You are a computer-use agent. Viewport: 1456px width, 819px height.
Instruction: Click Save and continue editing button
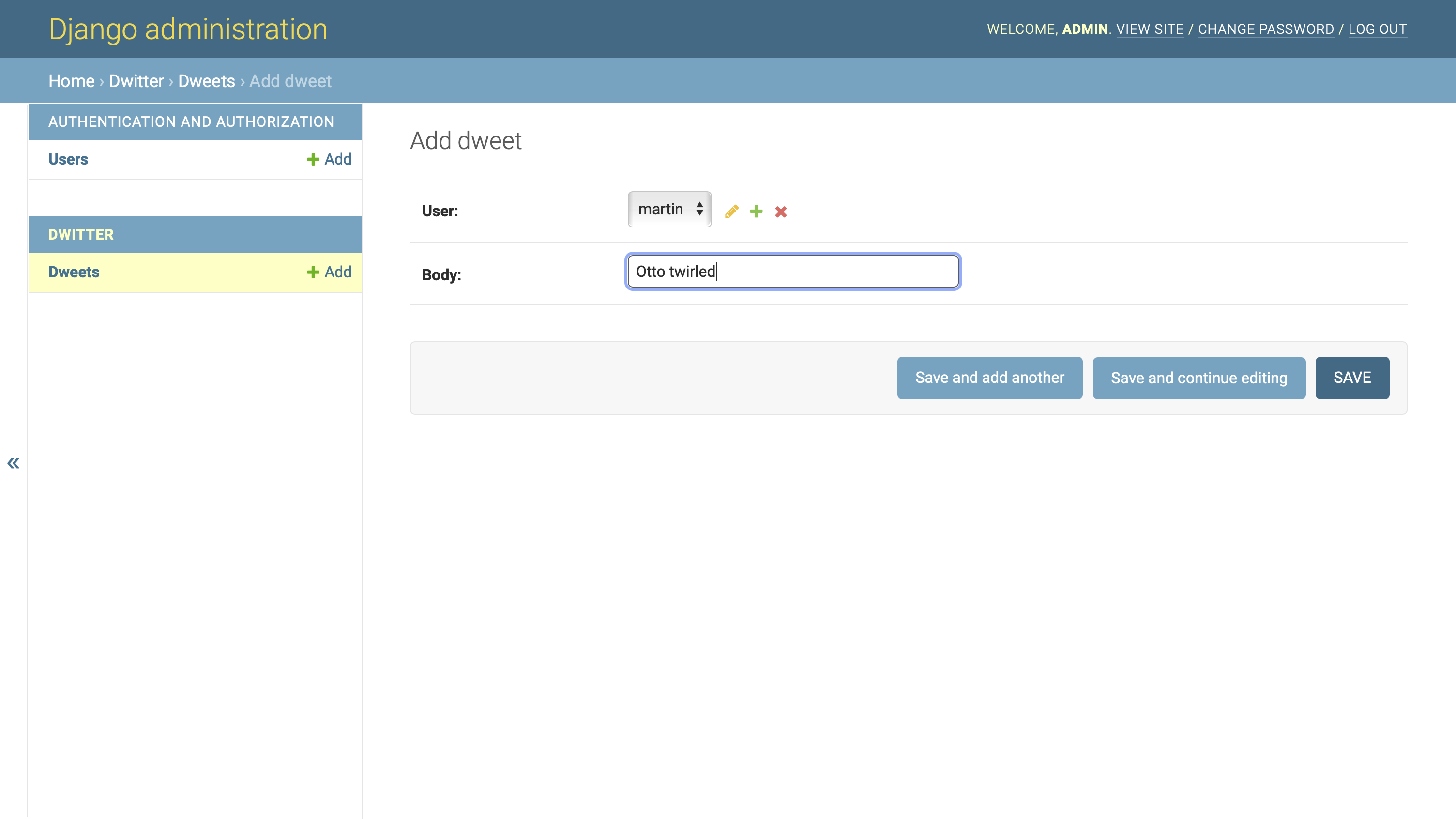tap(1199, 378)
